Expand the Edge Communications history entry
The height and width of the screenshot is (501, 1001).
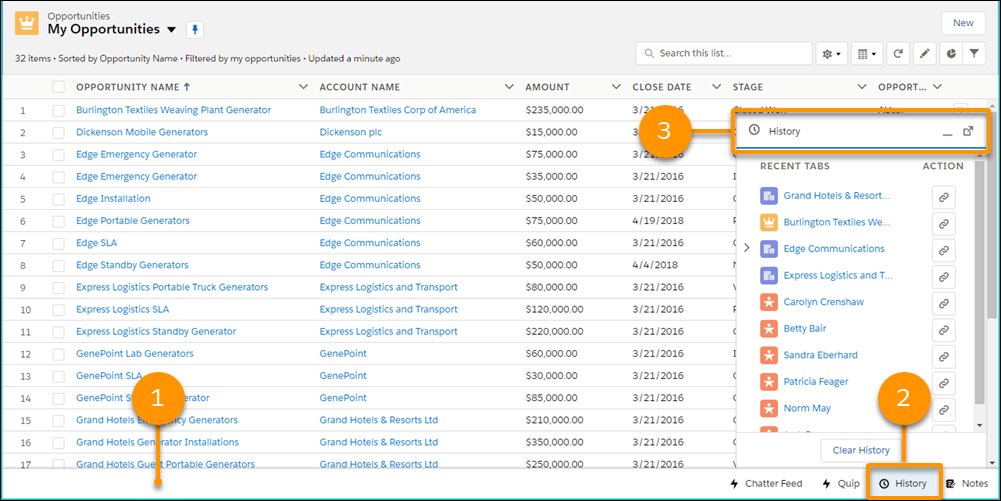pos(747,249)
